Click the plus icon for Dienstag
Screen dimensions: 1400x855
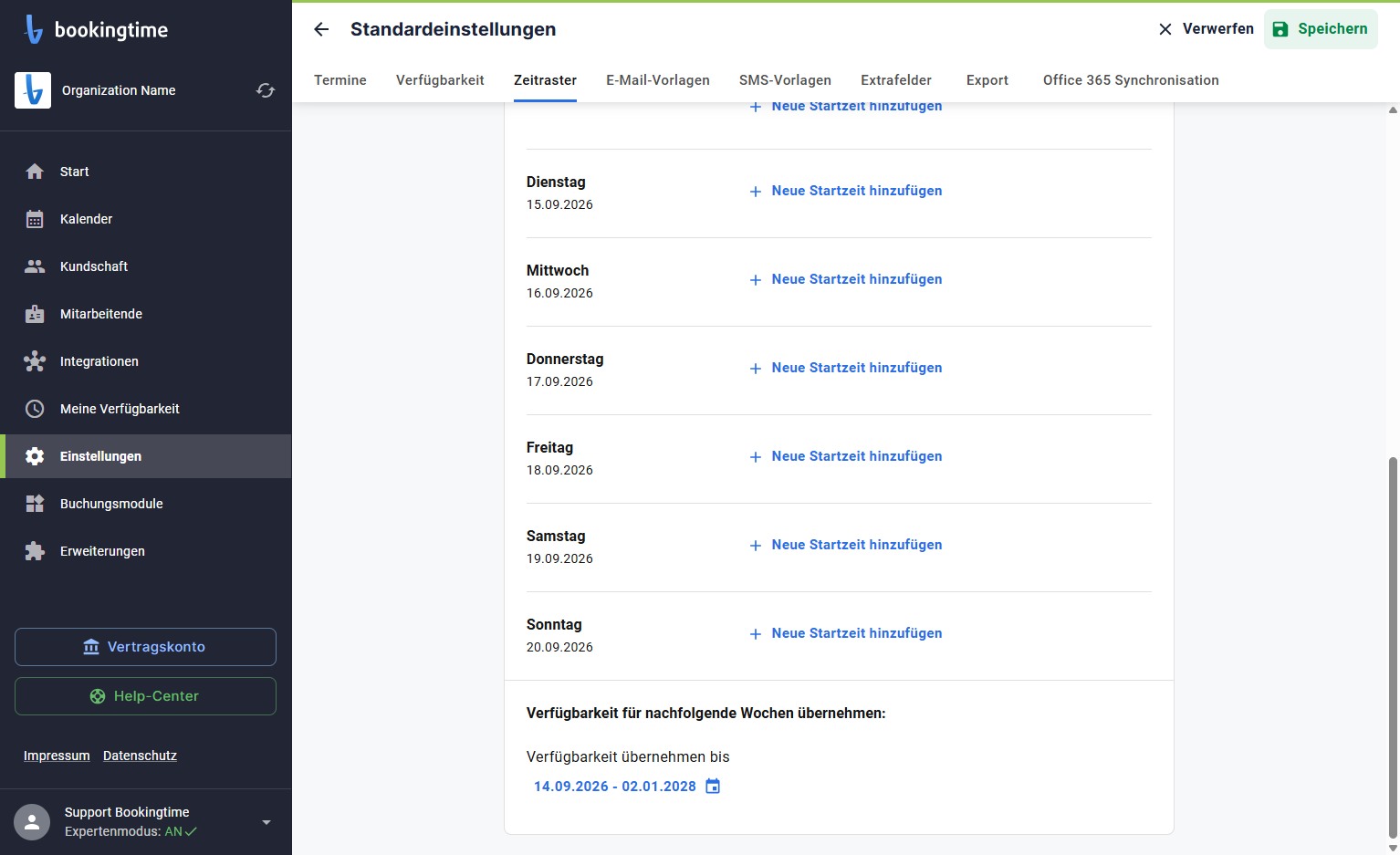(756, 192)
